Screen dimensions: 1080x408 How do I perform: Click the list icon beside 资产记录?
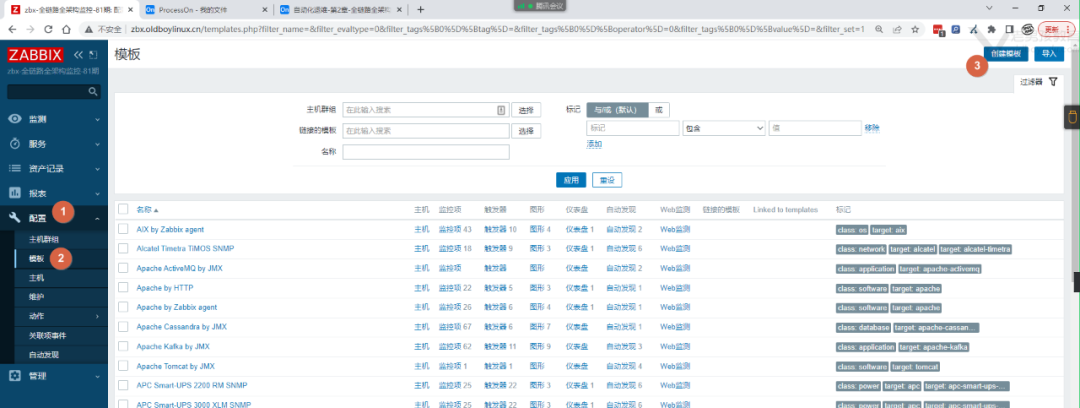click(15, 169)
